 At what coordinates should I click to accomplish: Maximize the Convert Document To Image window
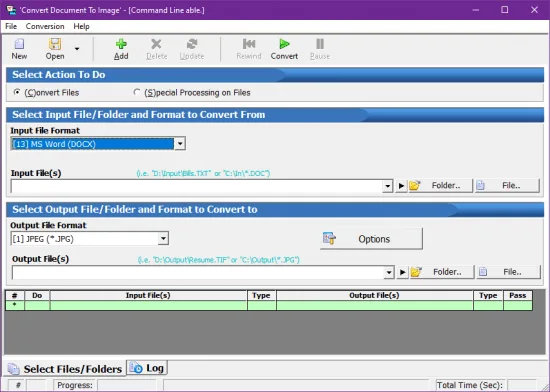coord(504,10)
